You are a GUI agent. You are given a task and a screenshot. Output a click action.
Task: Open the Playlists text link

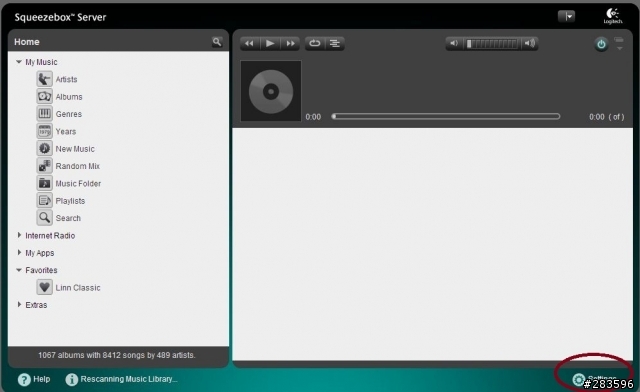pos(70,201)
